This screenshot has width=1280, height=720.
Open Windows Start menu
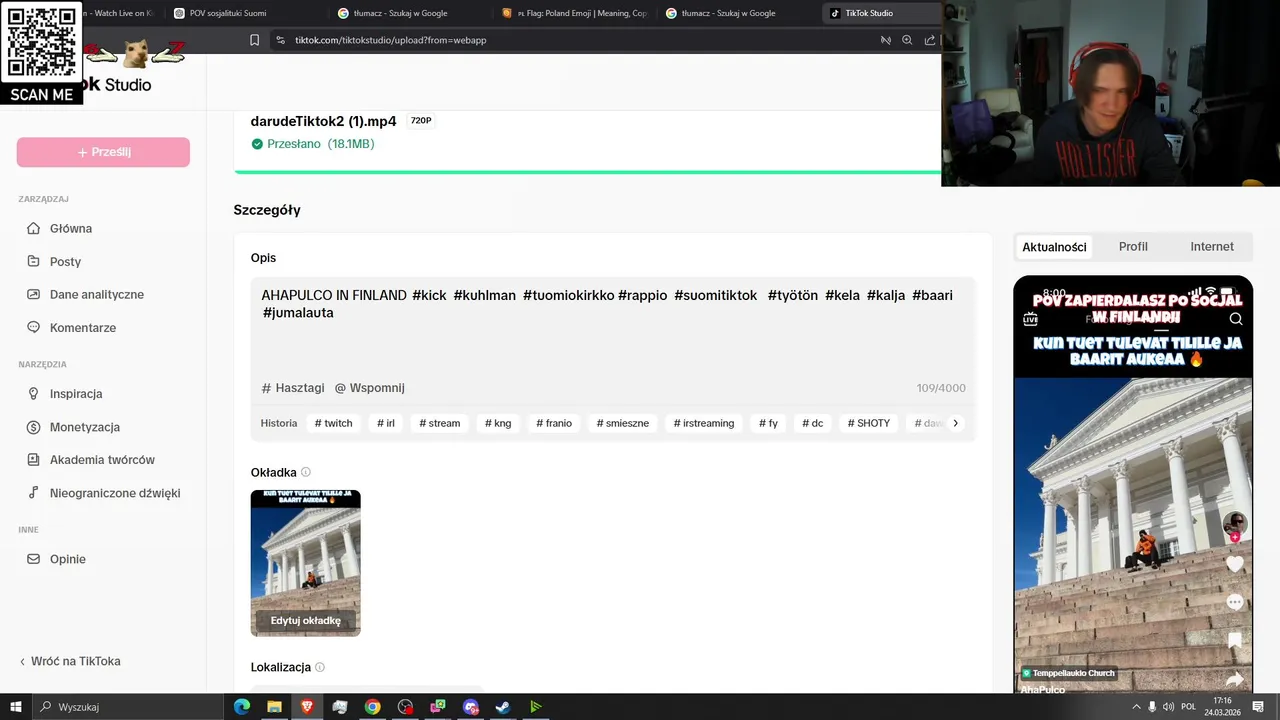15,707
